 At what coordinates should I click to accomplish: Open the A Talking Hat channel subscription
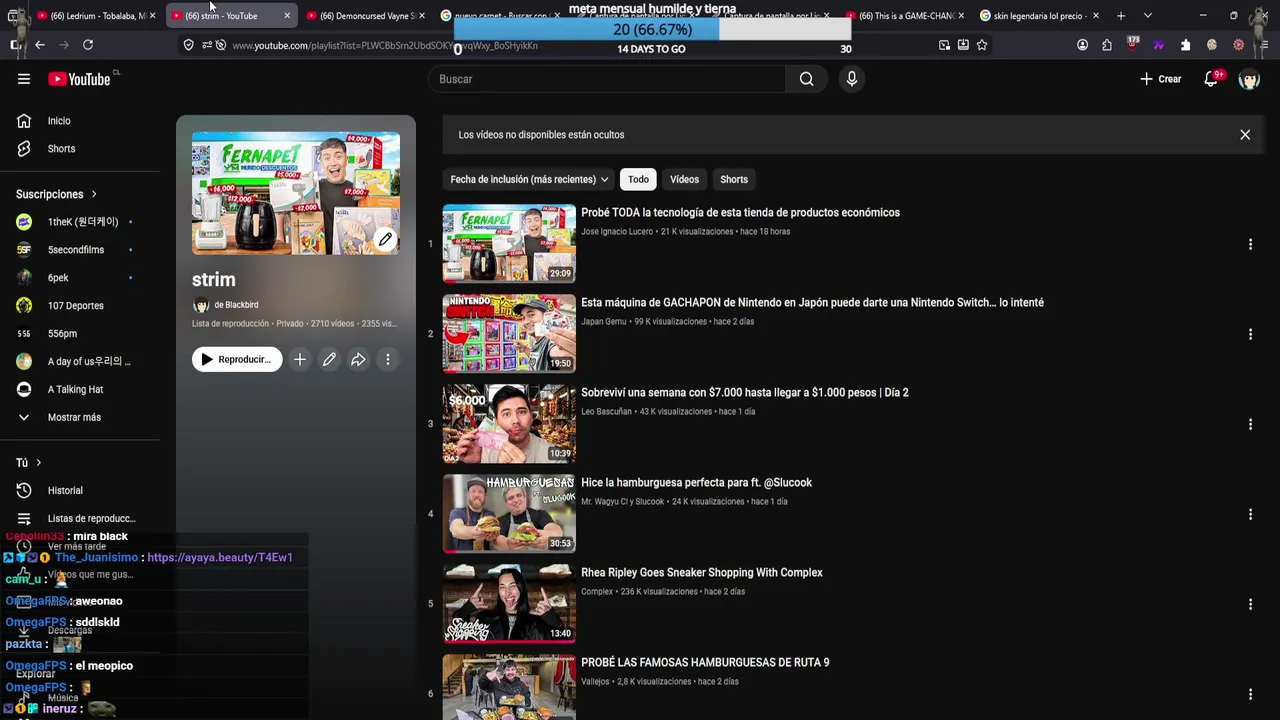(75, 390)
